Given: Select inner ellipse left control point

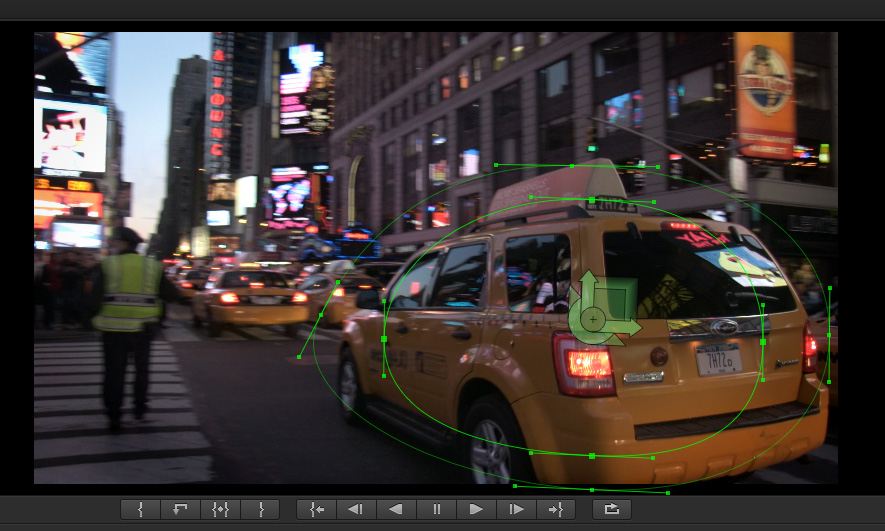Looking at the screenshot, I should tap(384, 339).
